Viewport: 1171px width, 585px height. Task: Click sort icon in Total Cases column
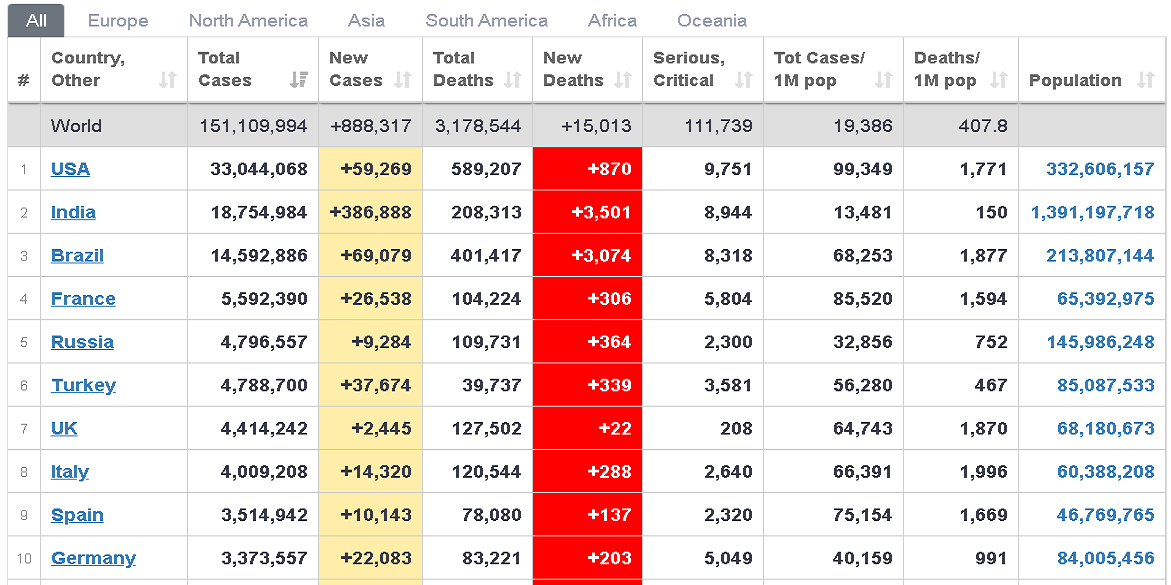(x=298, y=80)
